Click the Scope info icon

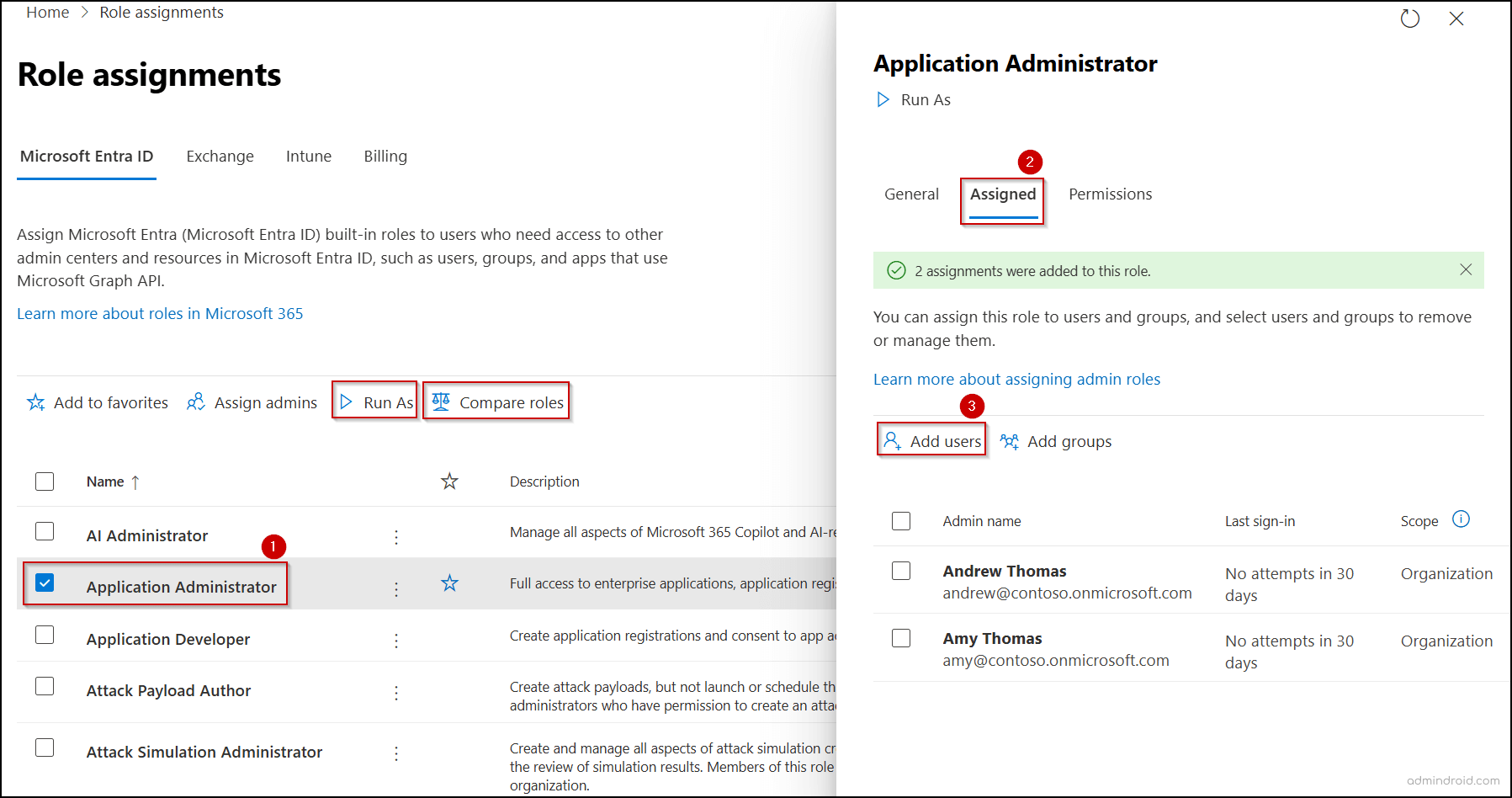[1462, 519]
